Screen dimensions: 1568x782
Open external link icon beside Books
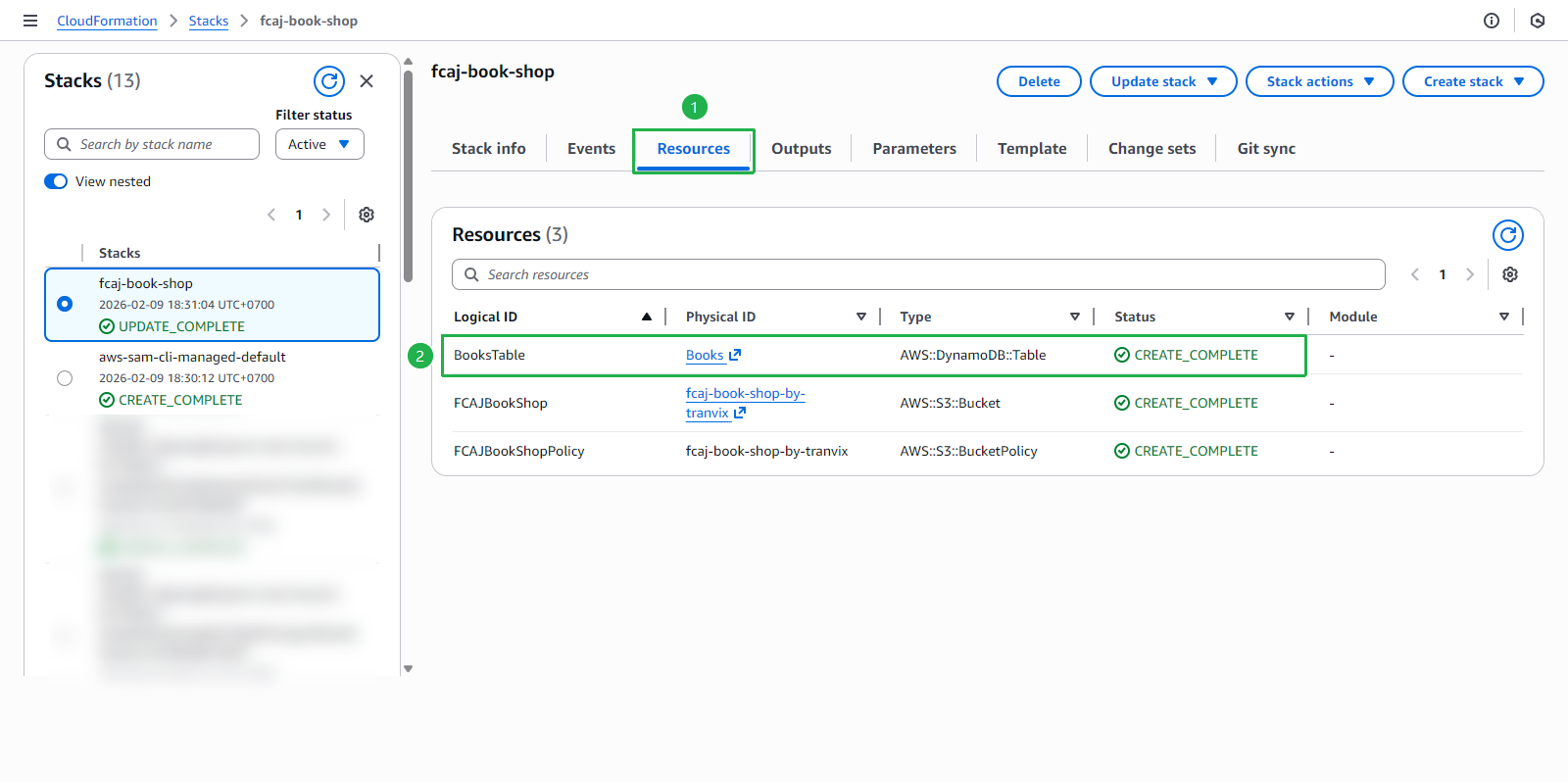click(x=735, y=355)
